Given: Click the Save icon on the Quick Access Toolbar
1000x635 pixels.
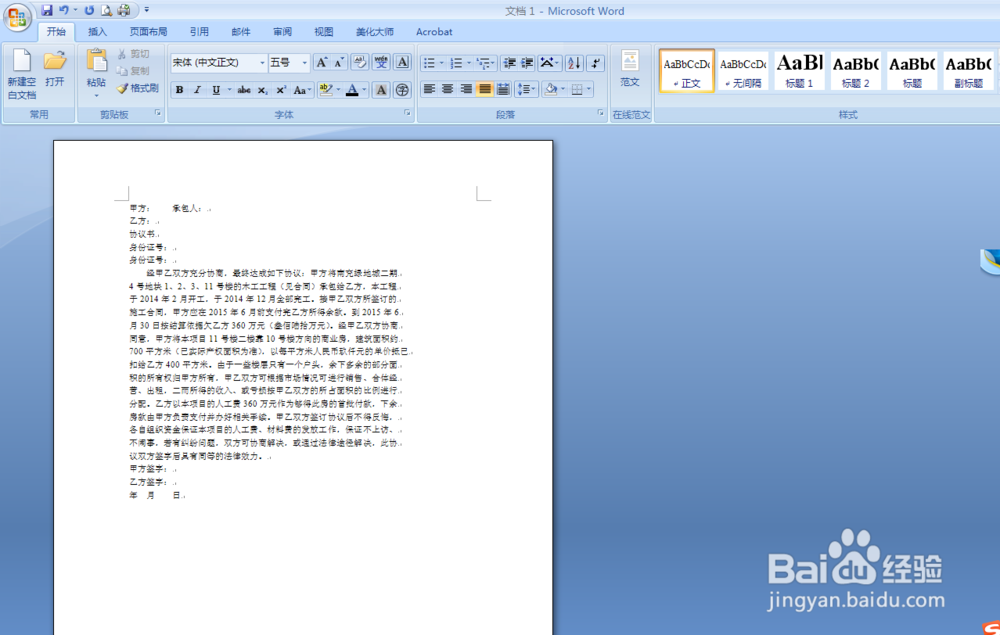Looking at the screenshot, I should coord(47,10).
